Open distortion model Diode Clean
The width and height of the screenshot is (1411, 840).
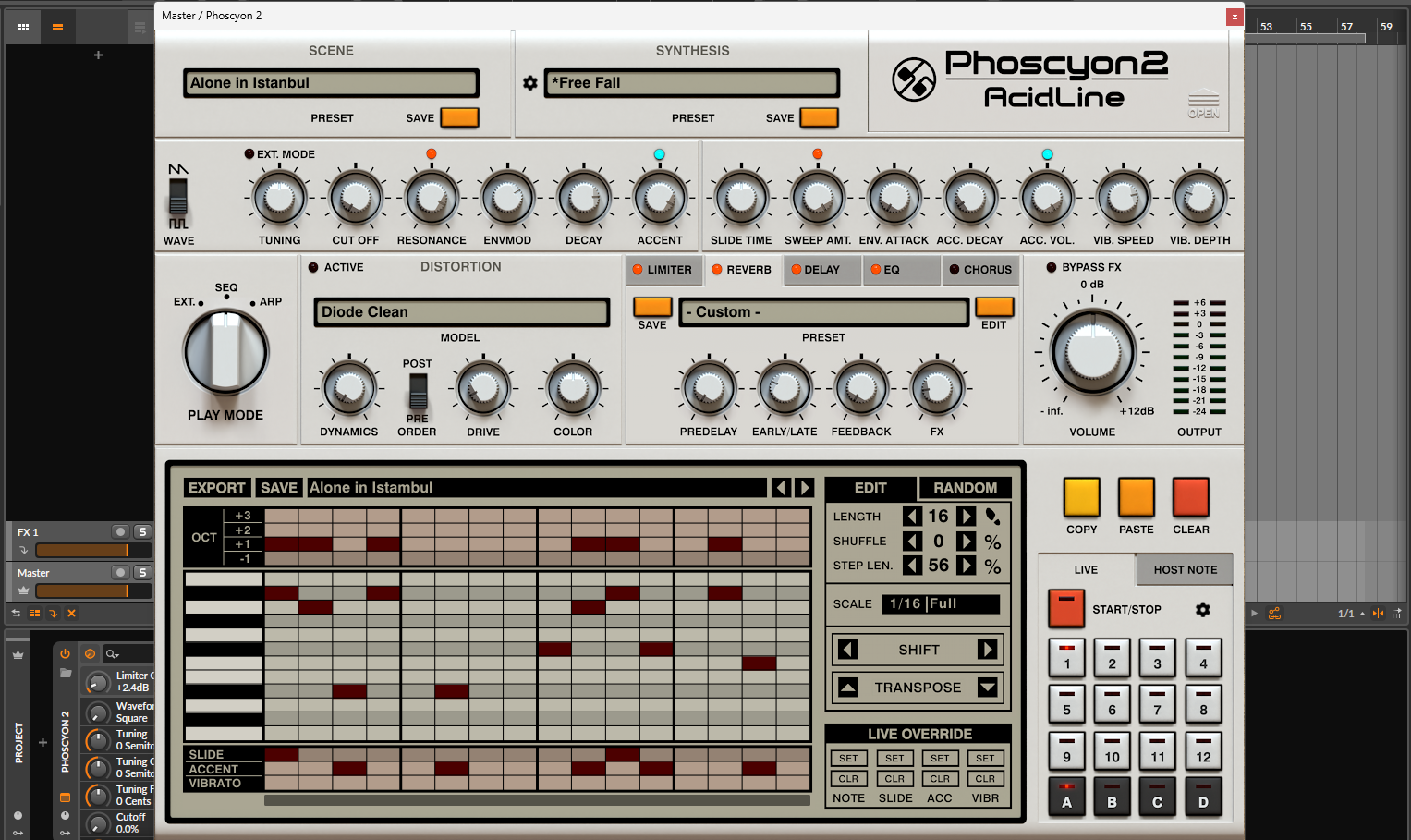461,312
